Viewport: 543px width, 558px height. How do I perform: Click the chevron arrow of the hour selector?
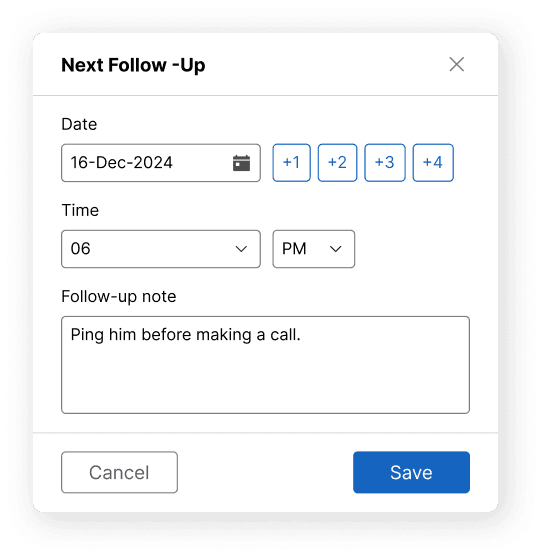coord(241,249)
